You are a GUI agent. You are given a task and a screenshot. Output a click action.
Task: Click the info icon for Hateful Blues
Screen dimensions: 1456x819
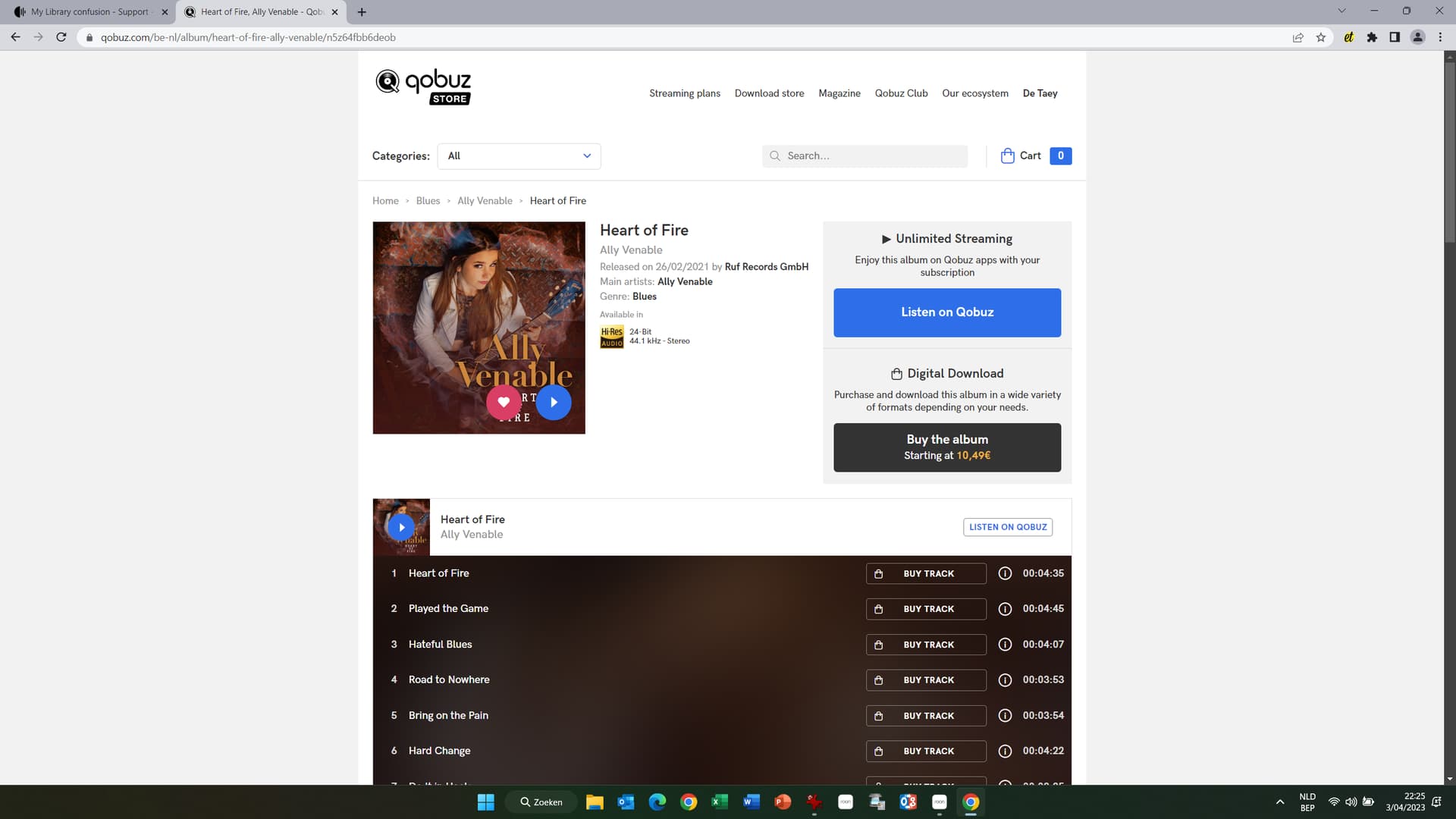[1005, 645]
